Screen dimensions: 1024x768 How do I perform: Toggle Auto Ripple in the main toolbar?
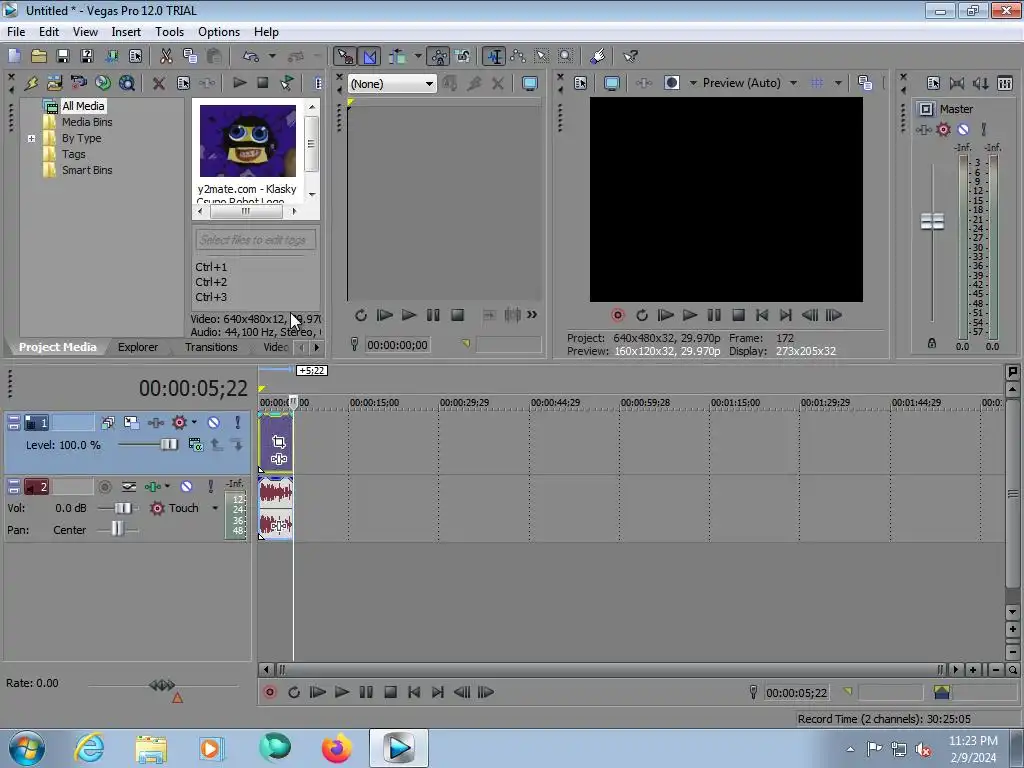398,56
